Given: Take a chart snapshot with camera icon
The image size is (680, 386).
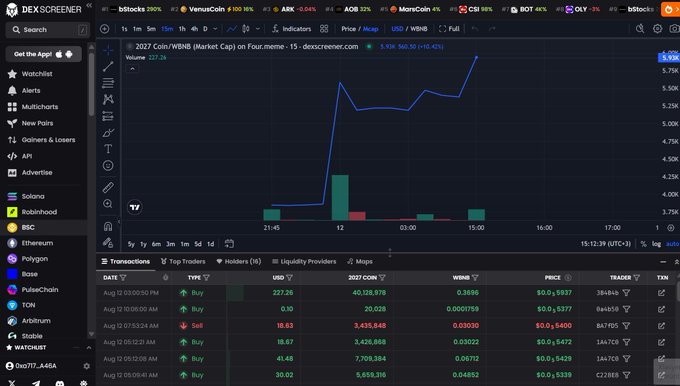Looking at the screenshot, I should [x=674, y=29].
